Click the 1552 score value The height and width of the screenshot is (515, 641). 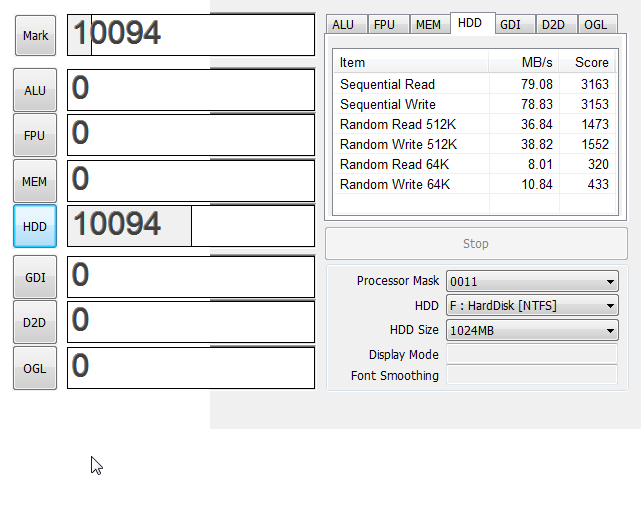595,144
